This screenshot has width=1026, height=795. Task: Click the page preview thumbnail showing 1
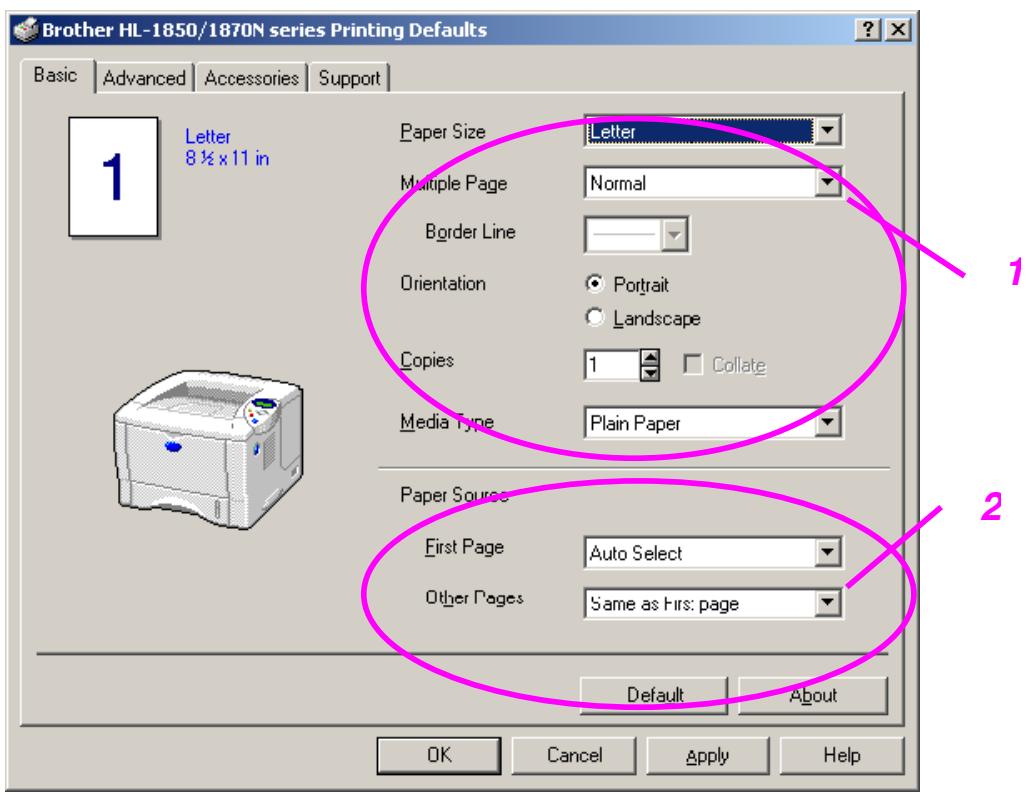(113, 177)
